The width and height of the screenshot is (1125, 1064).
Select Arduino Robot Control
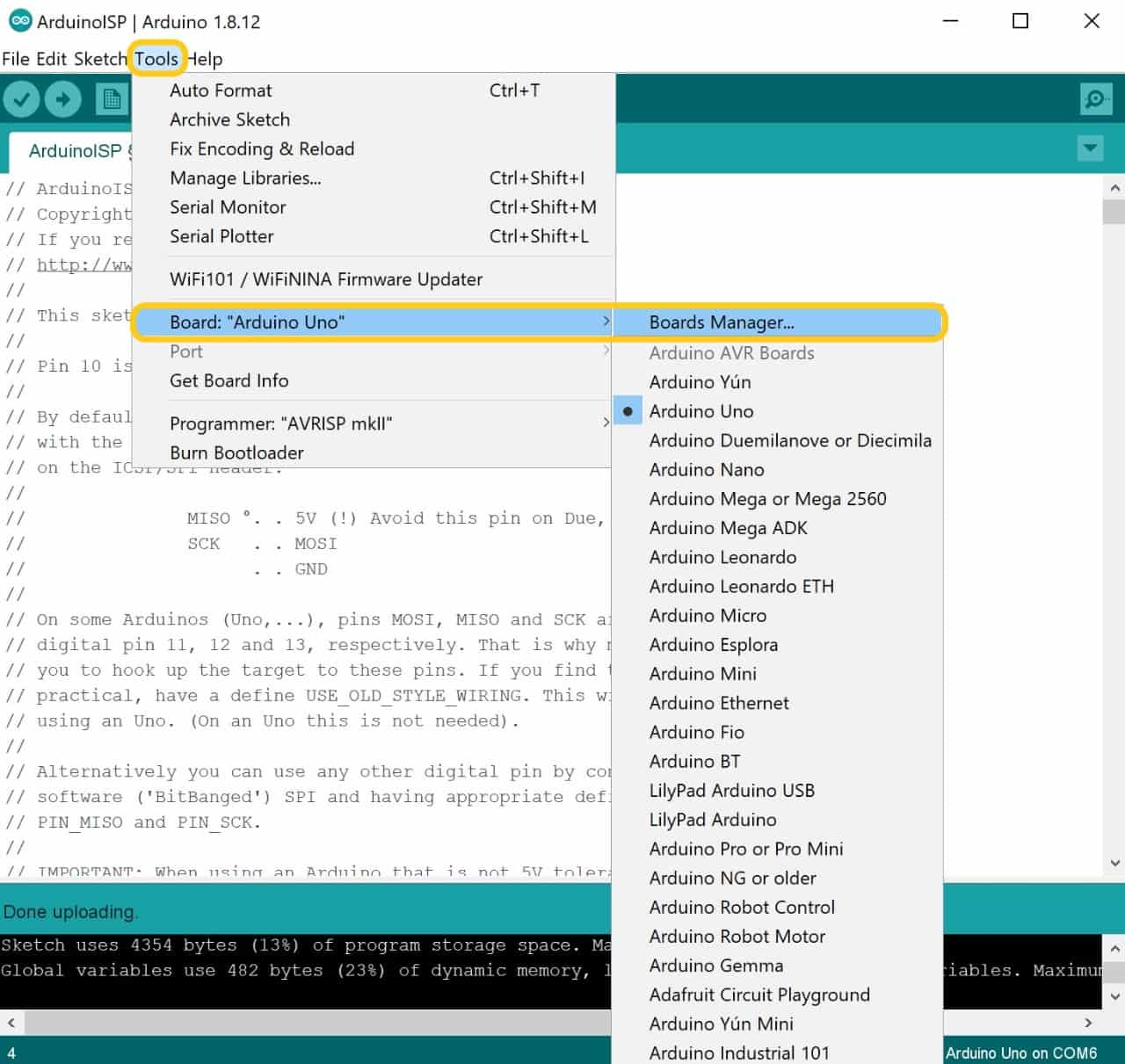(778, 907)
